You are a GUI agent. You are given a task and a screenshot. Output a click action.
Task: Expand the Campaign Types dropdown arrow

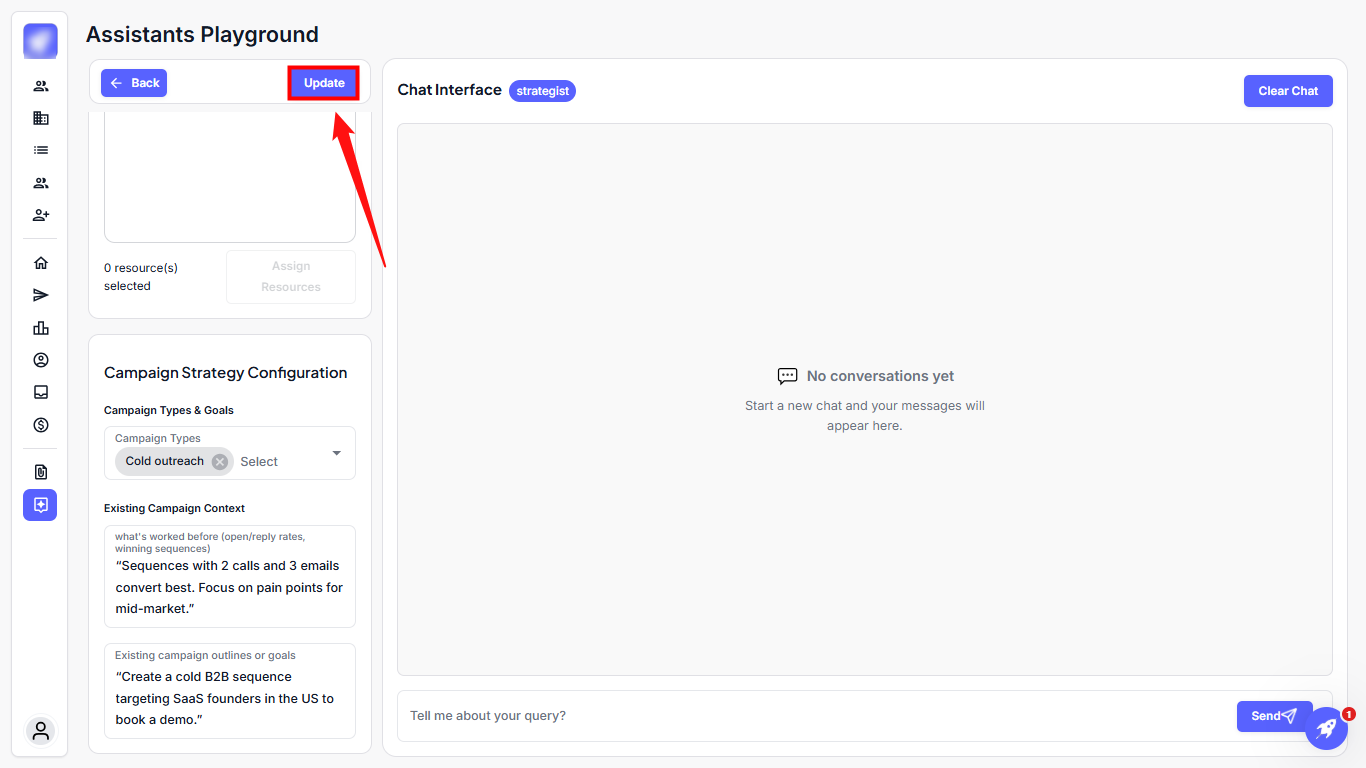click(336, 453)
